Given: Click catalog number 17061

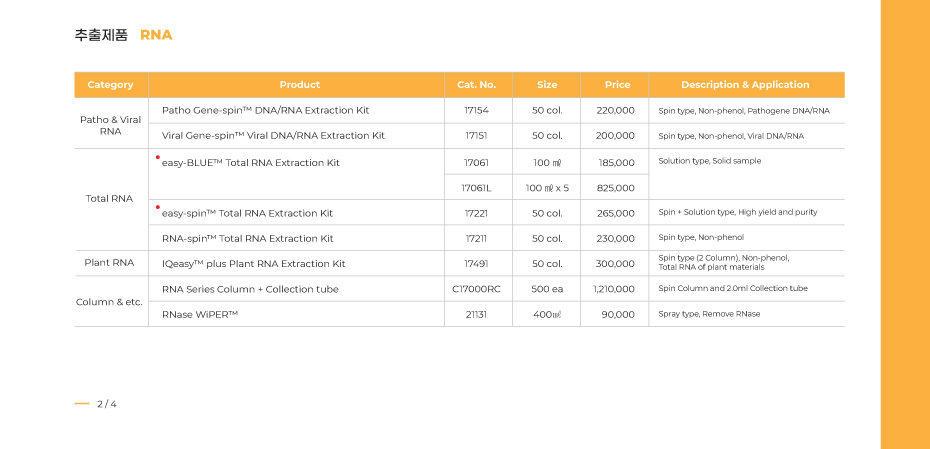Looking at the screenshot, I should coord(477,163).
